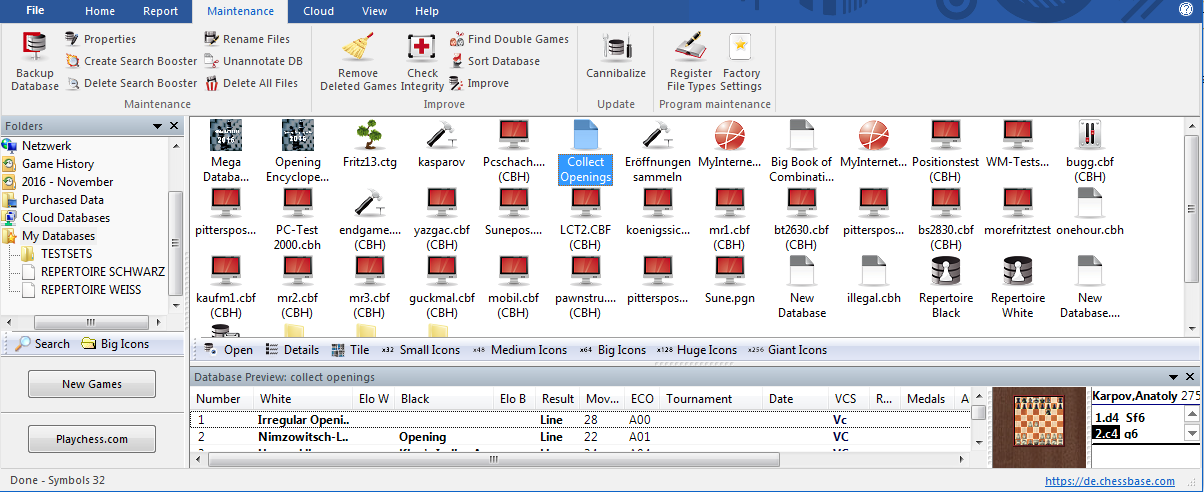Click Search in the folders pane footer

pyautogui.click(x=42, y=343)
